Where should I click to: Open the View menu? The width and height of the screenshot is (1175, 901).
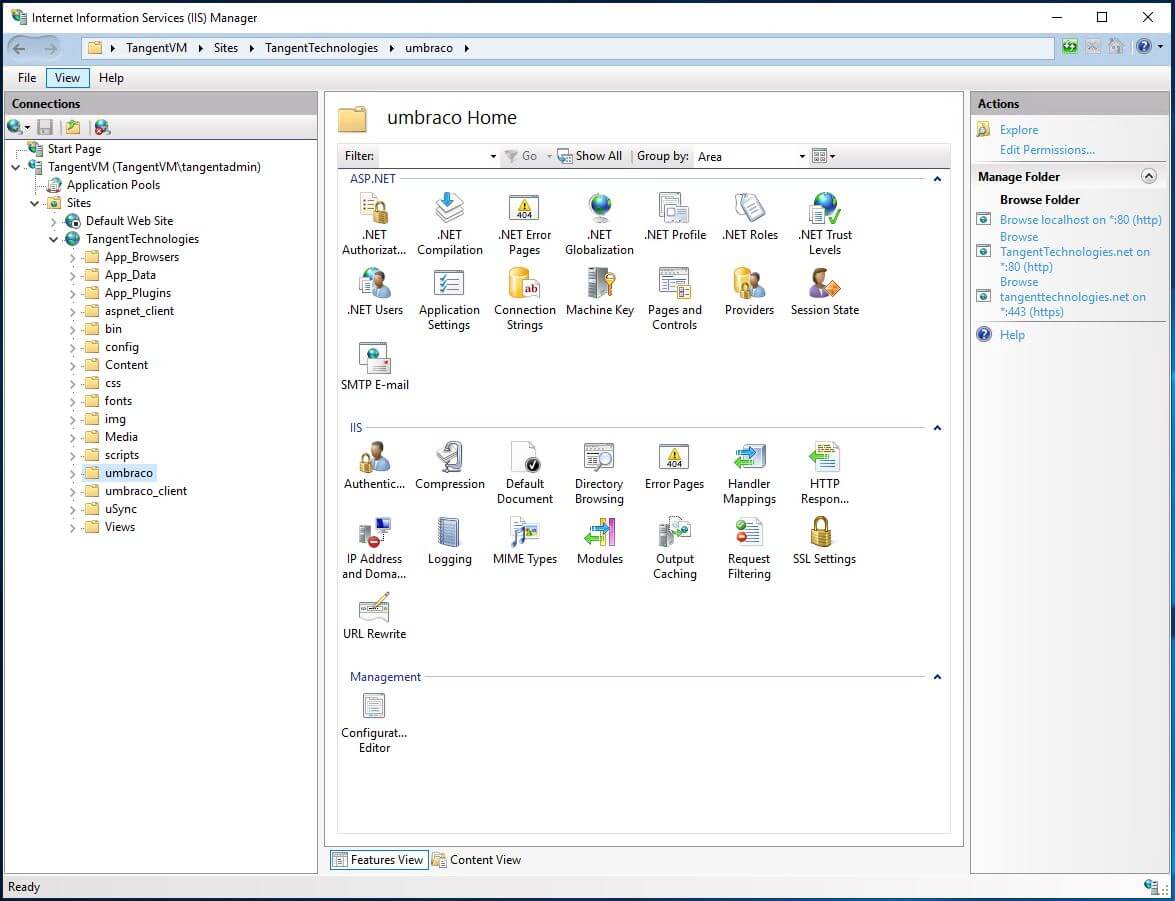click(67, 78)
